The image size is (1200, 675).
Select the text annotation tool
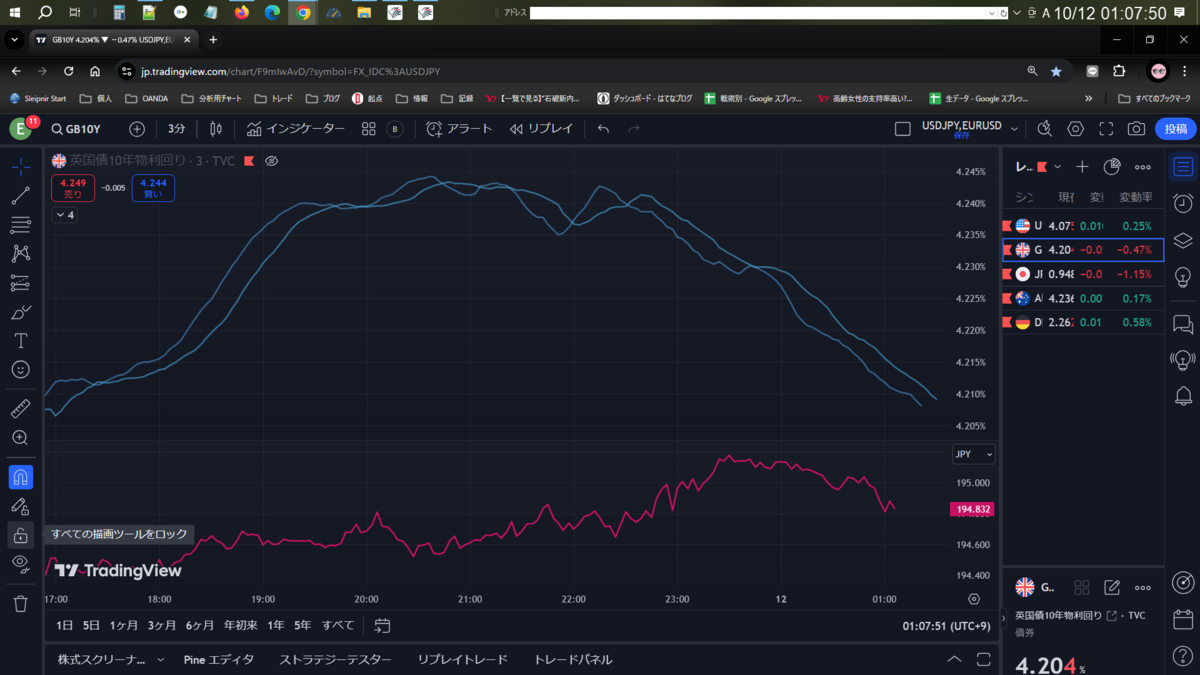click(20, 341)
